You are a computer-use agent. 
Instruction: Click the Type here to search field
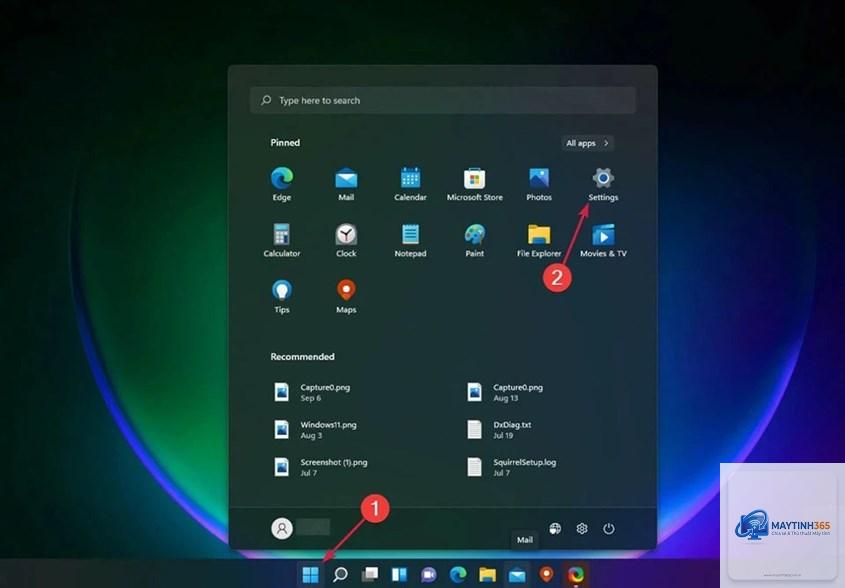(443, 100)
